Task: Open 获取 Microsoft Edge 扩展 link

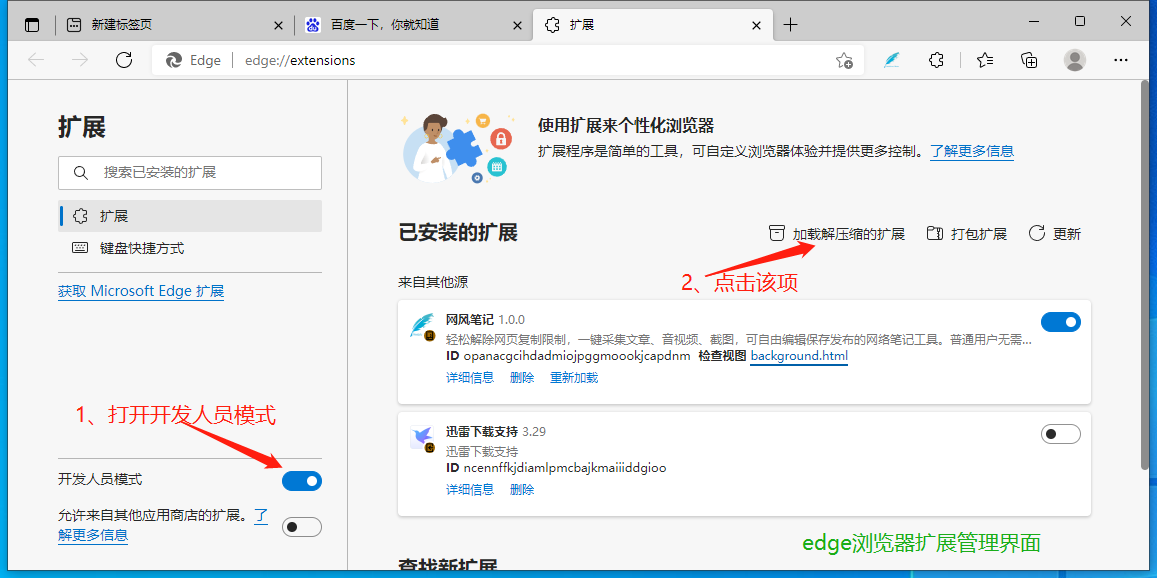Action: [x=141, y=291]
